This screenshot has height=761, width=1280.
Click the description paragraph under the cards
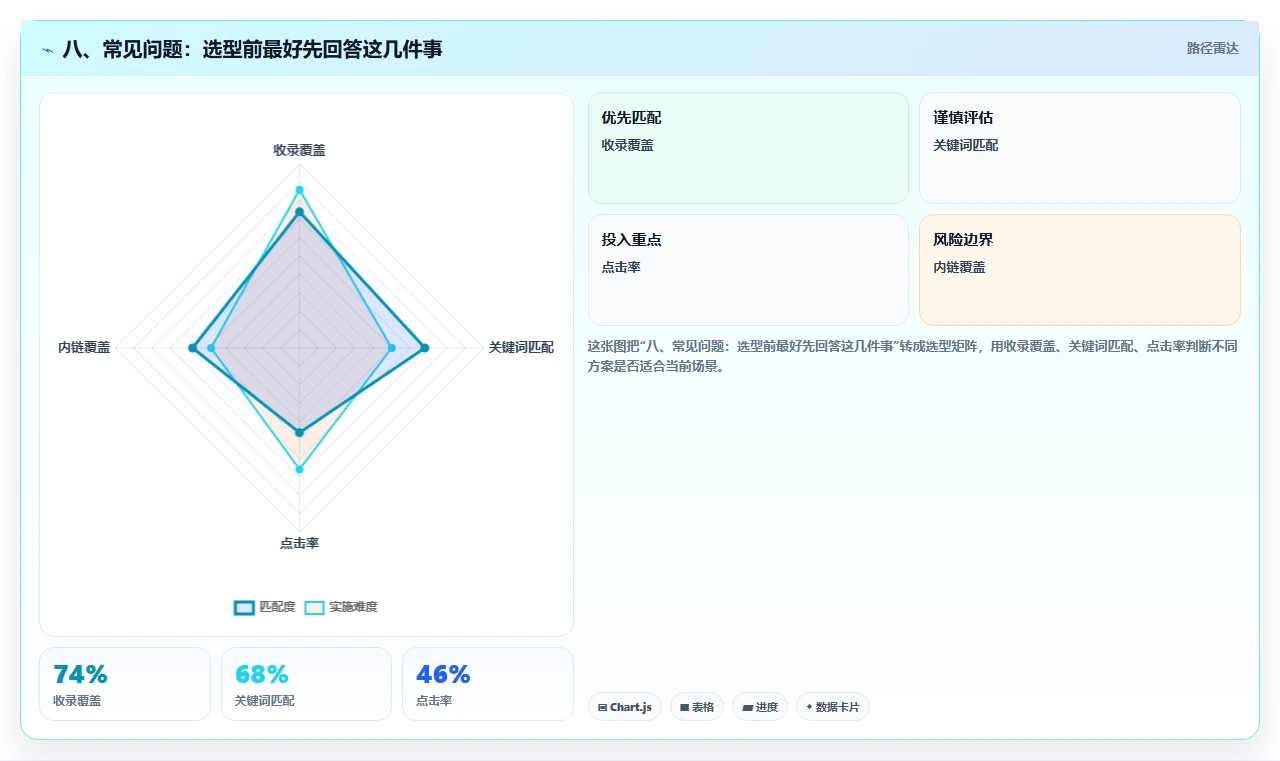tap(913, 356)
